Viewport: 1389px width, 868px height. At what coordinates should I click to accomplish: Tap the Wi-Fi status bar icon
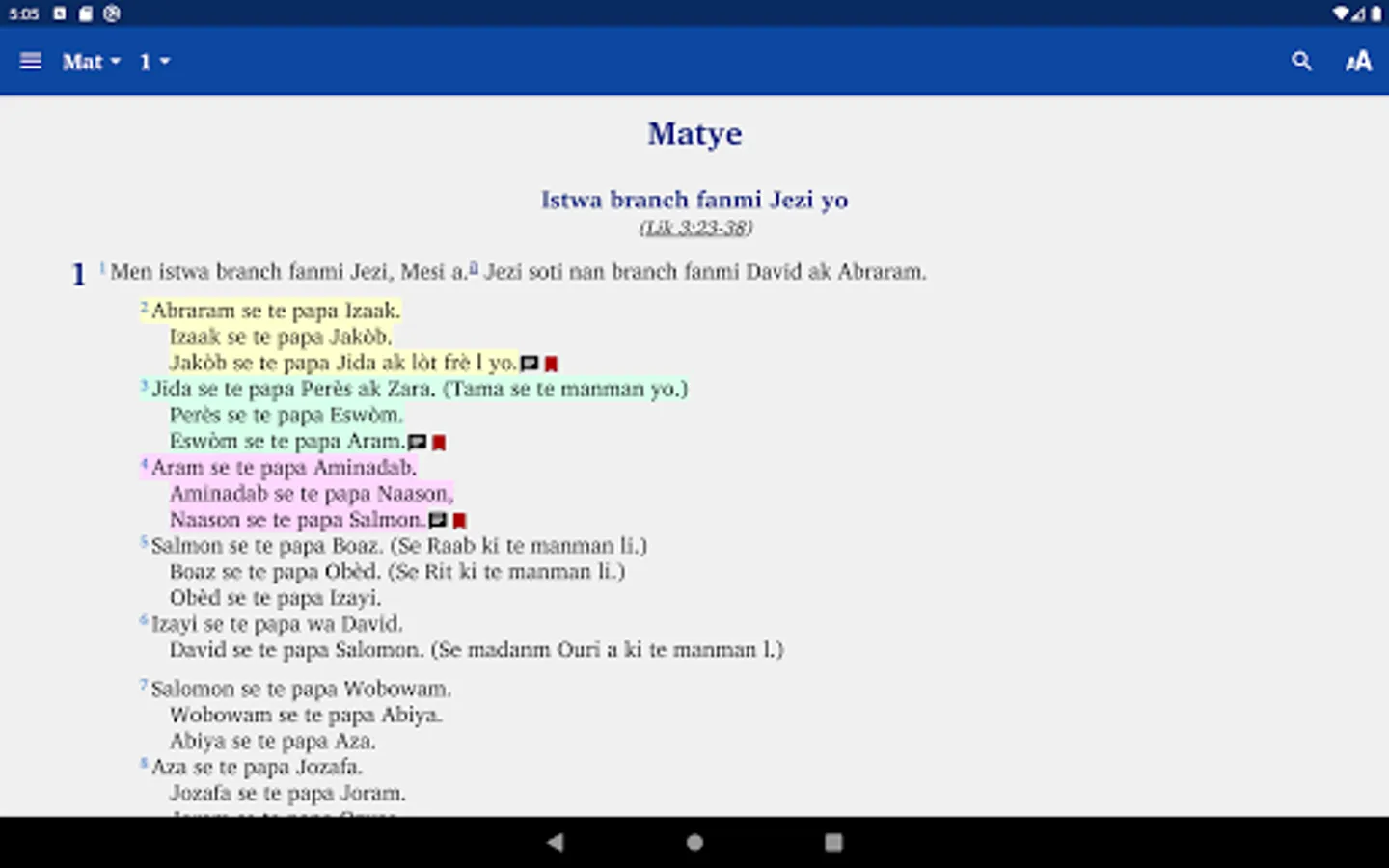click(x=1341, y=14)
